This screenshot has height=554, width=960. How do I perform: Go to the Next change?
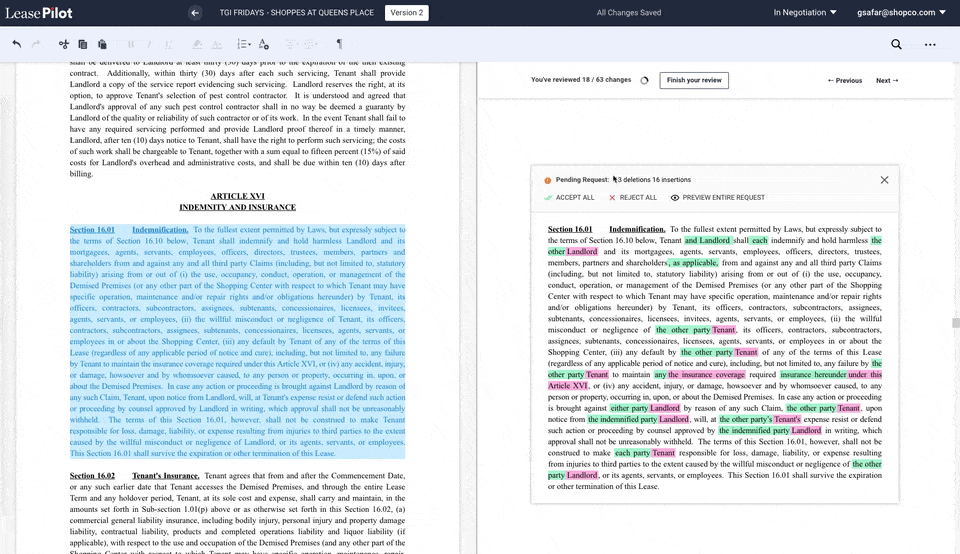[x=887, y=81]
